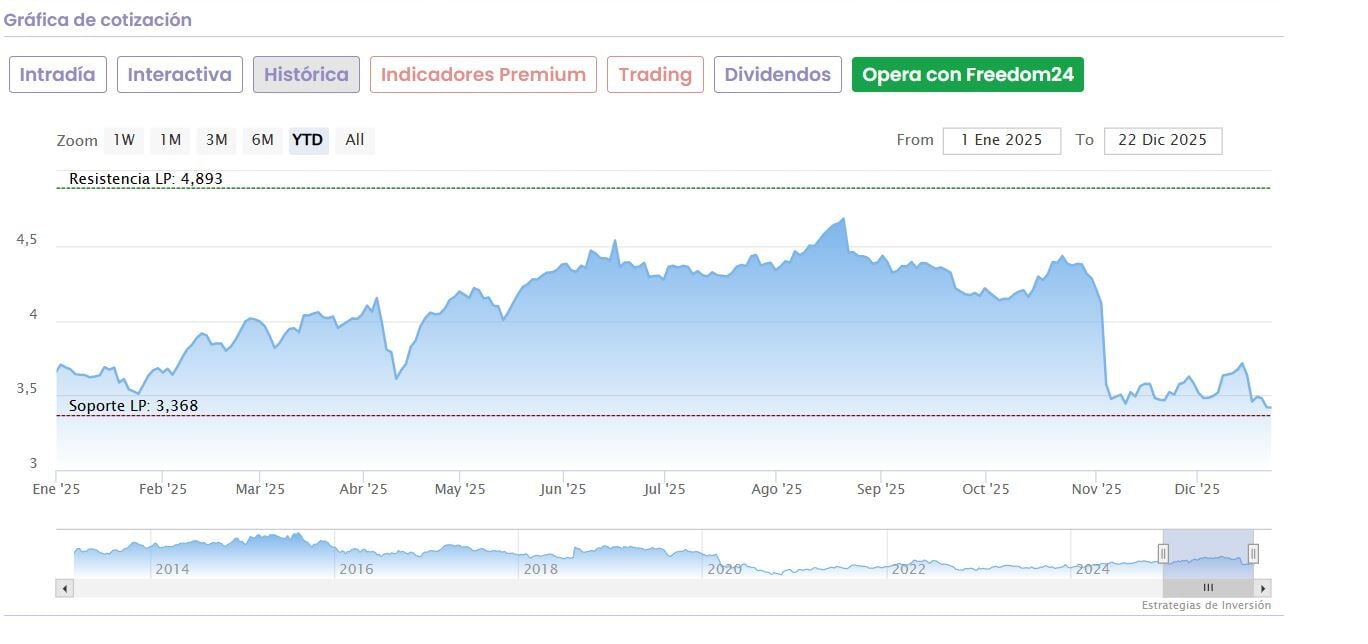Open Indicadores Premium tab
This screenshot has height=644, width=1368.
click(483, 75)
